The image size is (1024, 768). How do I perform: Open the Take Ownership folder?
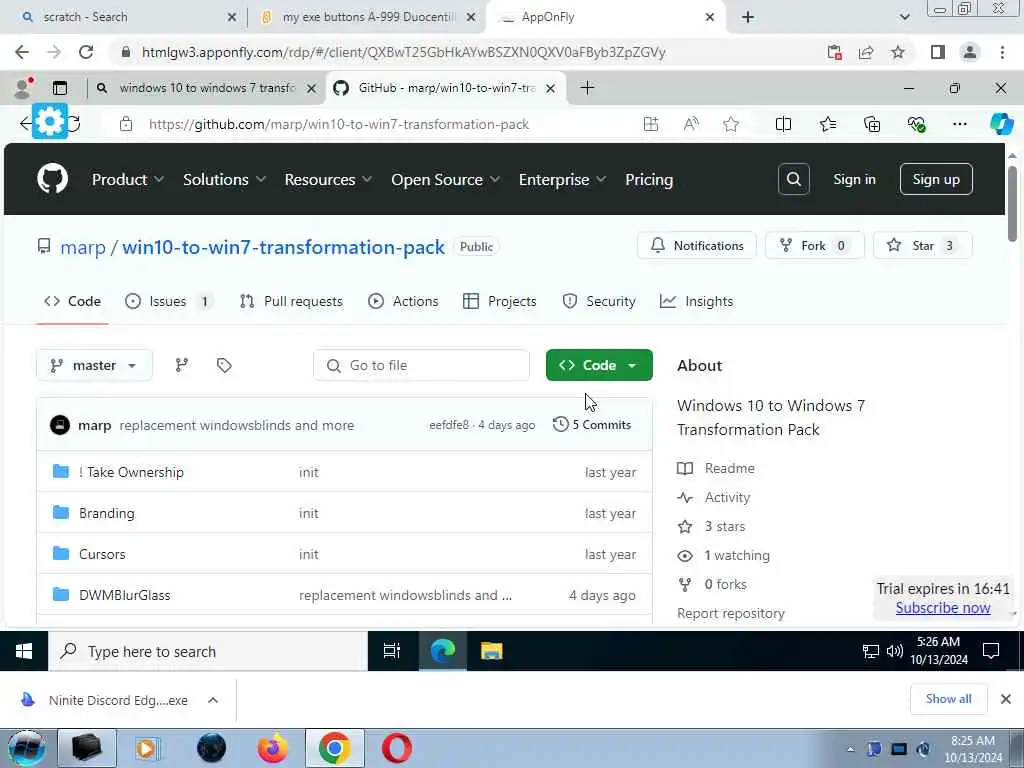[x=131, y=472]
